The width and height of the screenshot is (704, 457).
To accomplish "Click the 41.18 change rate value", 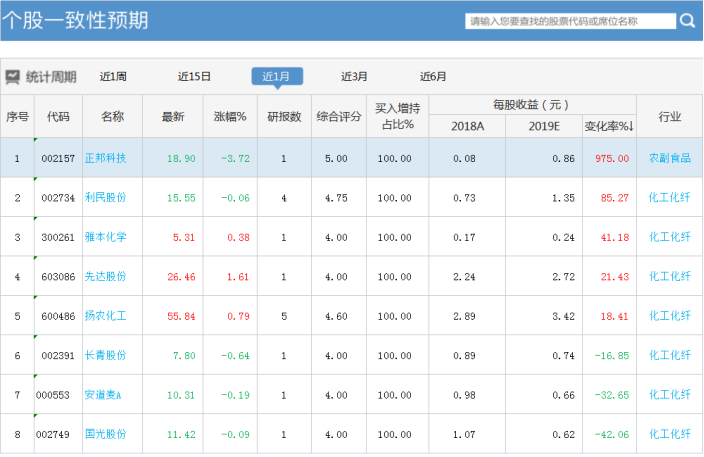I will click(x=615, y=237).
